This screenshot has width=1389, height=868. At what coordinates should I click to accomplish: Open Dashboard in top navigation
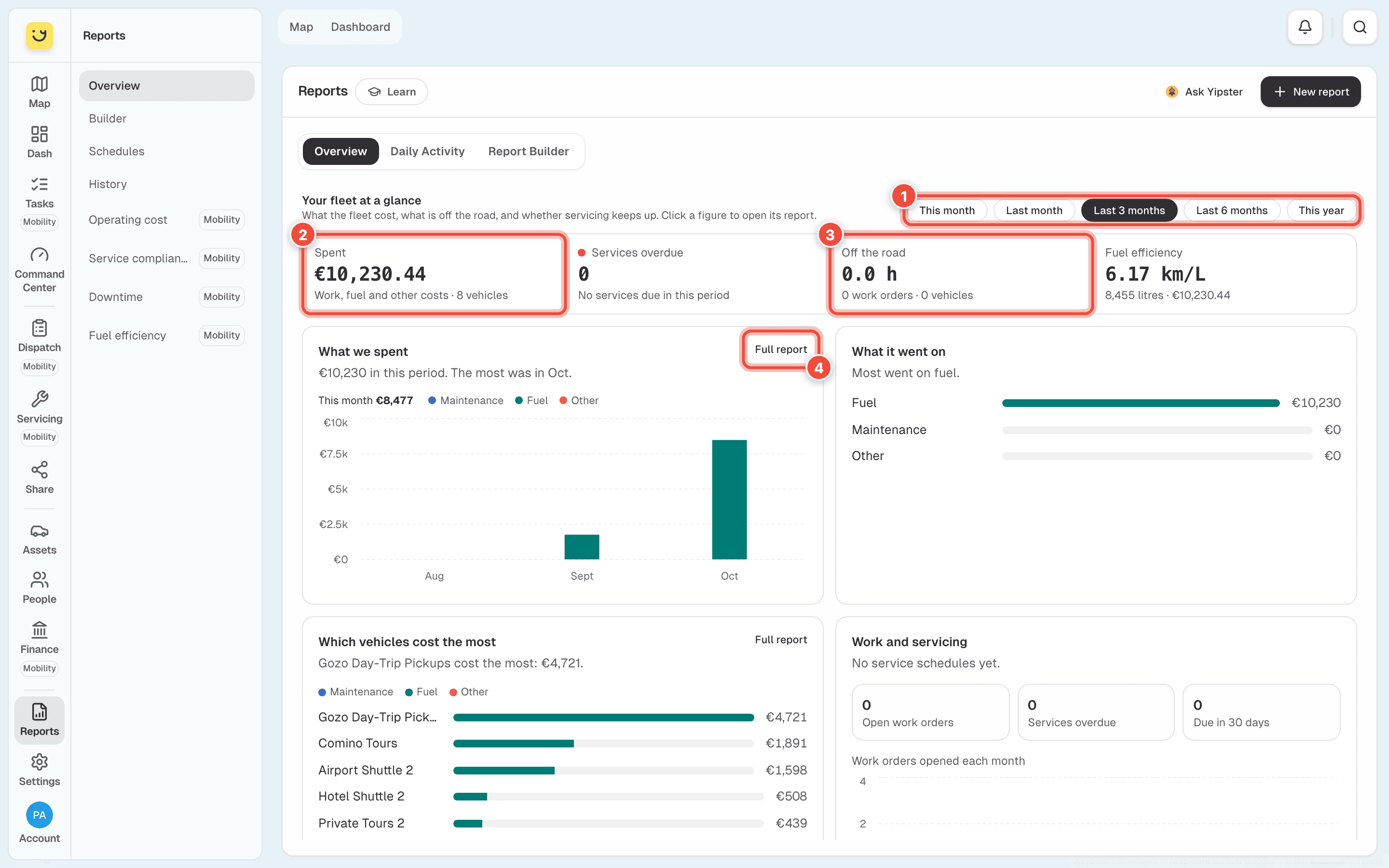tap(360, 27)
